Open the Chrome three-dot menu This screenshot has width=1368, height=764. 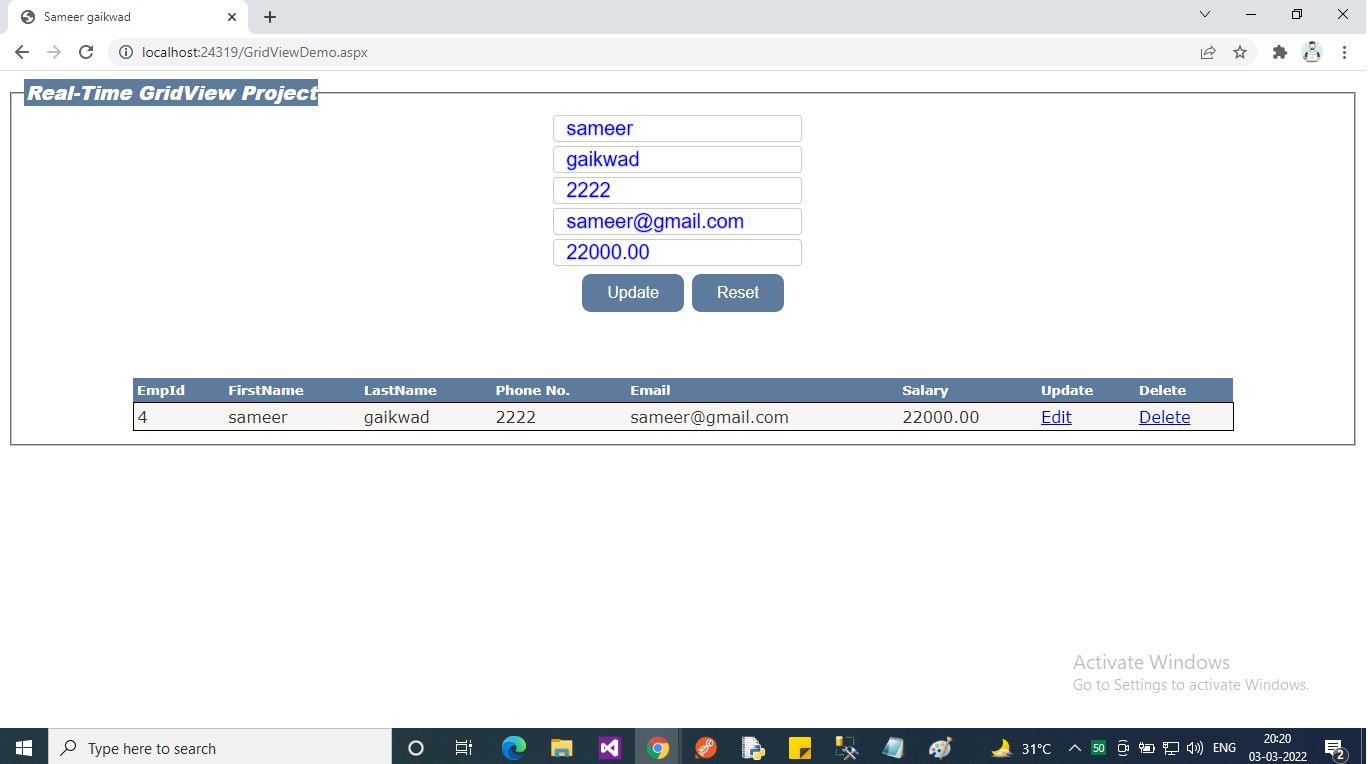1345,52
